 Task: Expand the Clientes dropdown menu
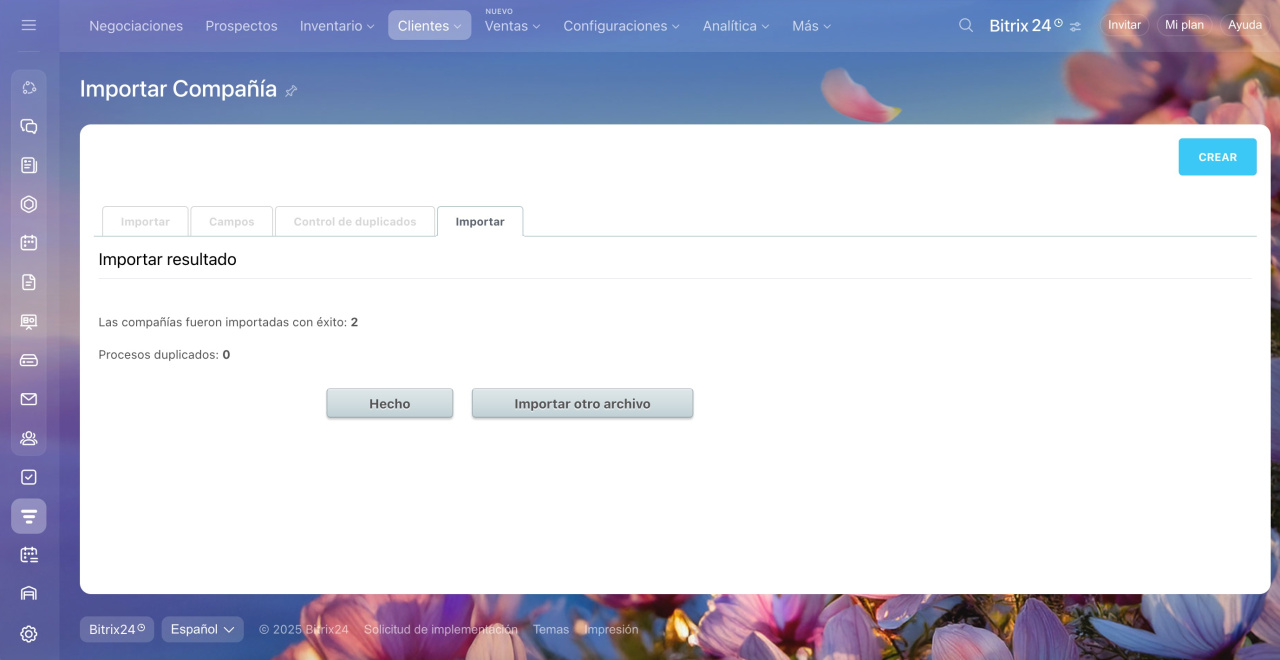pyautogui.click(x=430, y=26)
